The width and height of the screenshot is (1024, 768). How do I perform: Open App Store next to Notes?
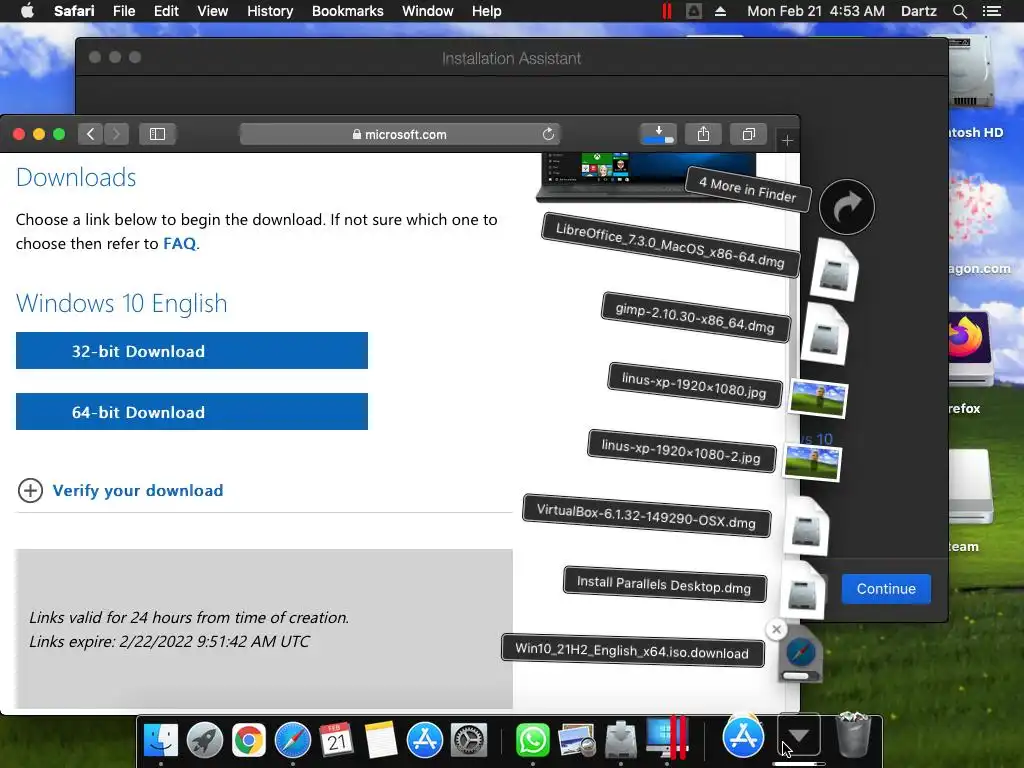point(425,740)
